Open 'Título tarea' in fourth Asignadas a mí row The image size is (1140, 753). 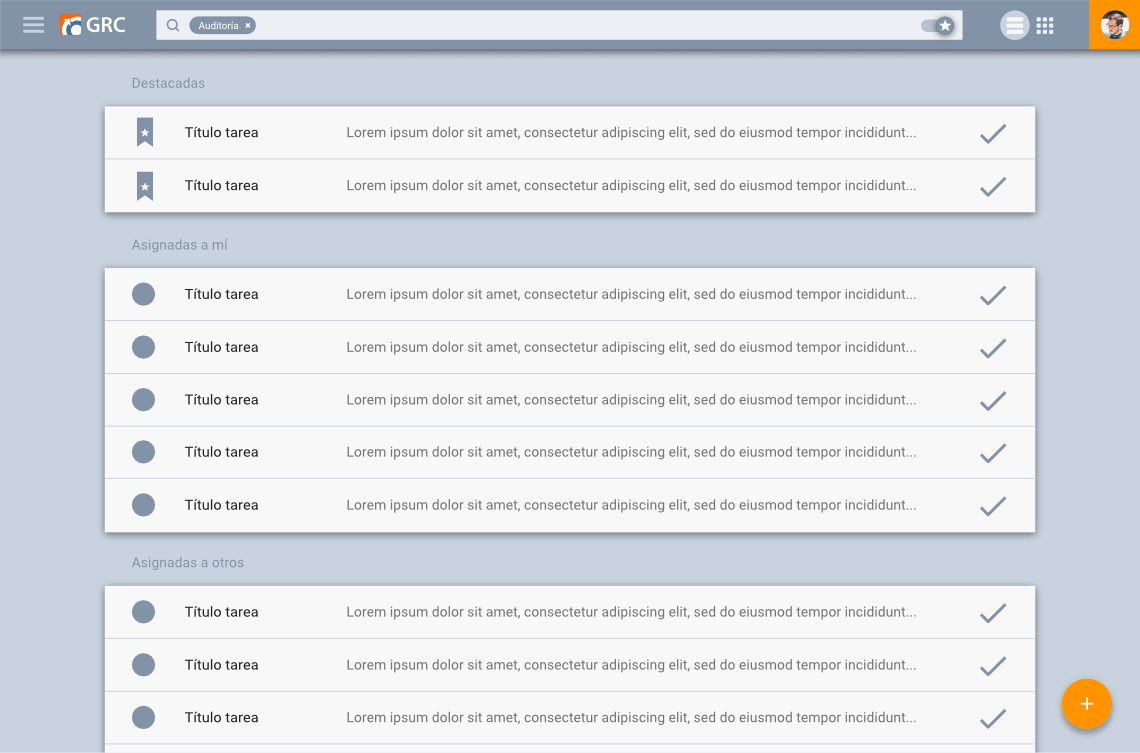(x=221, y=451)
